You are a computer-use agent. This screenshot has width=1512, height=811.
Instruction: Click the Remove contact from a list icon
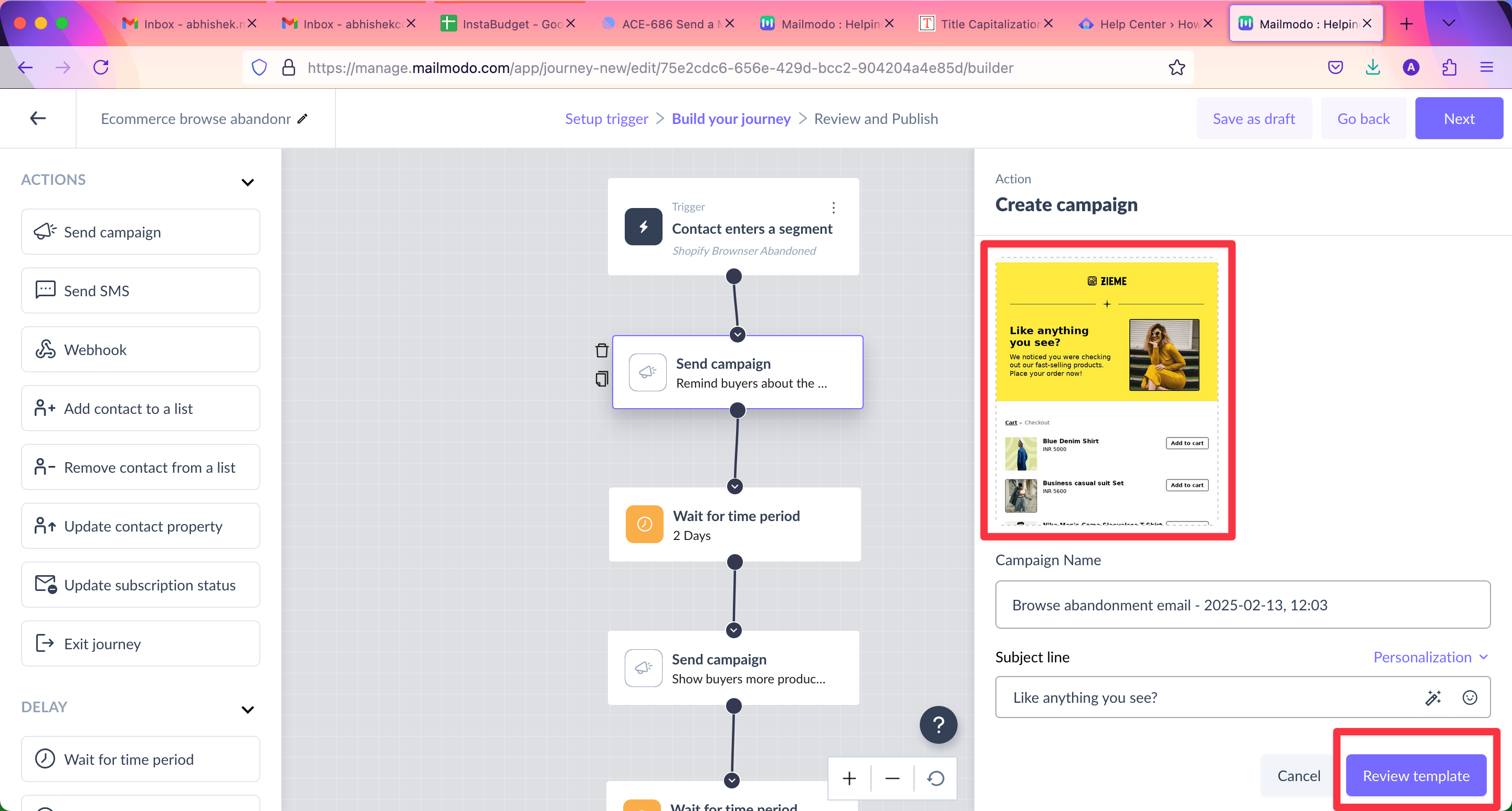(x=45, y=467)
